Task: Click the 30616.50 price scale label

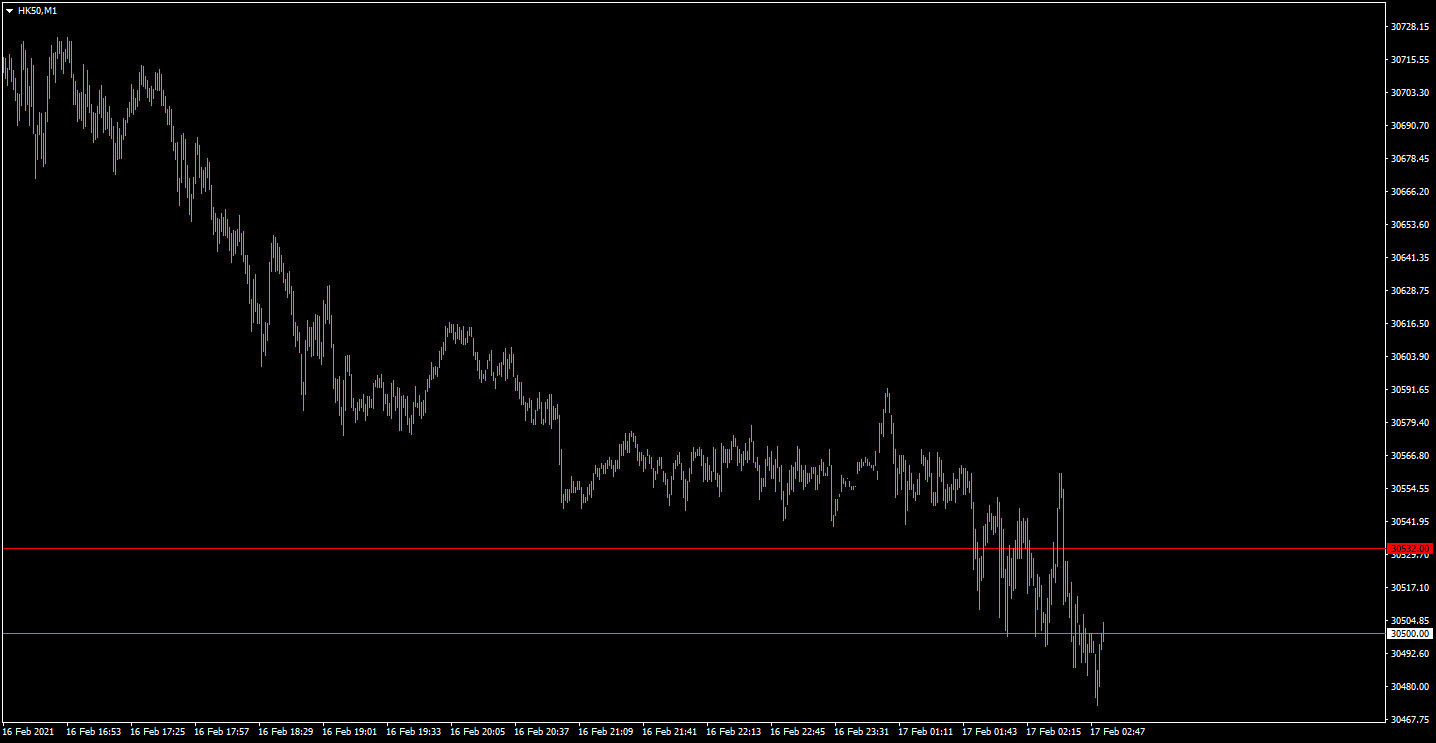Action: coord(1410,324)
